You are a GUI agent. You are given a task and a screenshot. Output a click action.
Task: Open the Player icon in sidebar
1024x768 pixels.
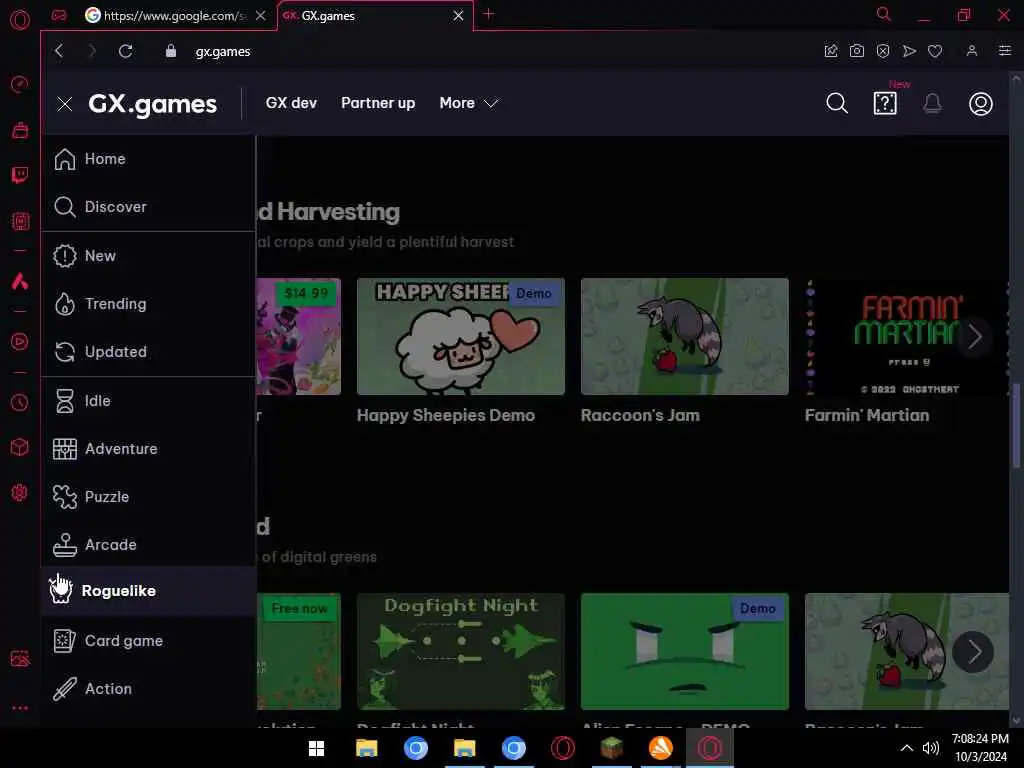[x=20, y=342]
